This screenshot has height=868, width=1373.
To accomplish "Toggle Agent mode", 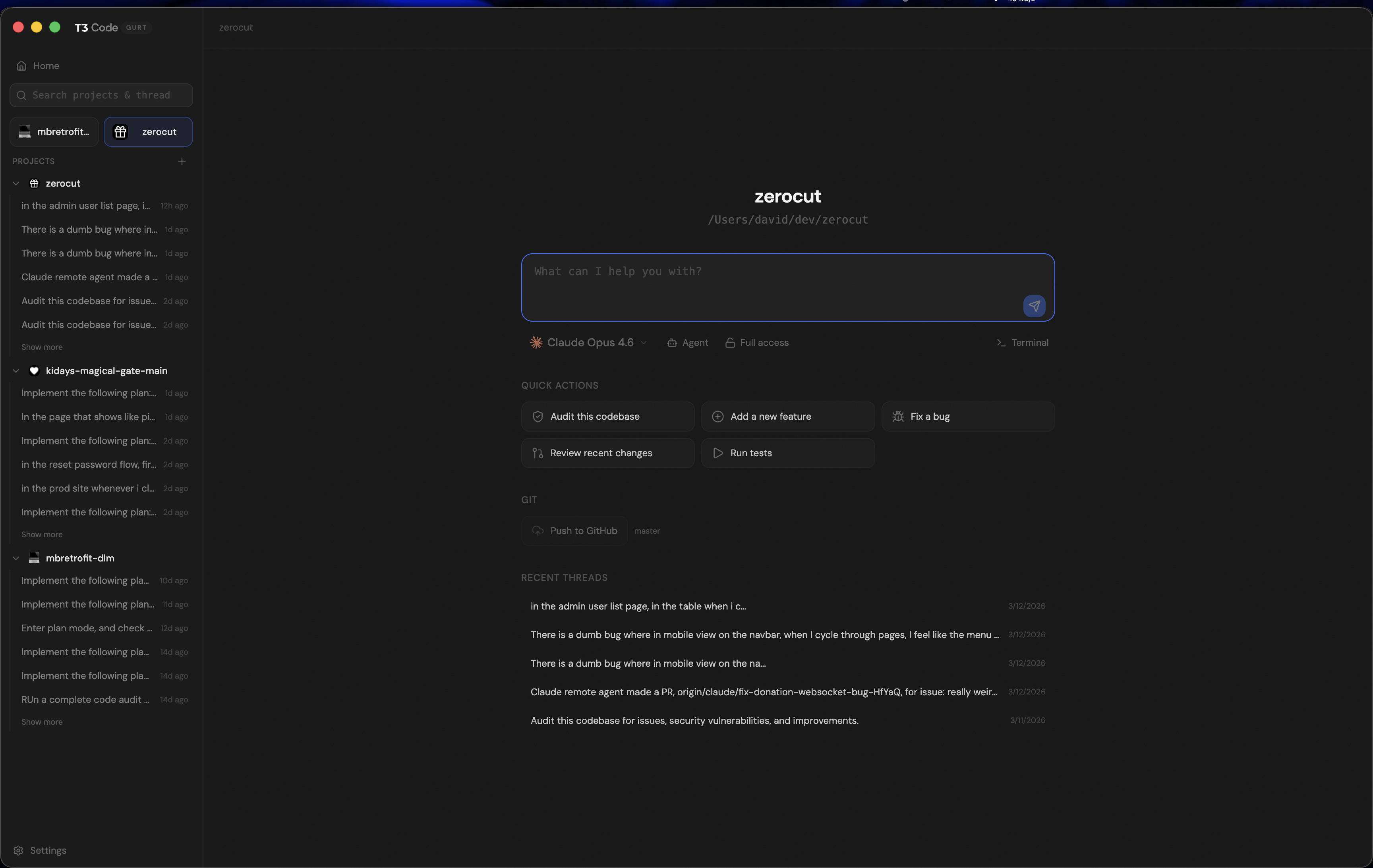I will point(688,343).
